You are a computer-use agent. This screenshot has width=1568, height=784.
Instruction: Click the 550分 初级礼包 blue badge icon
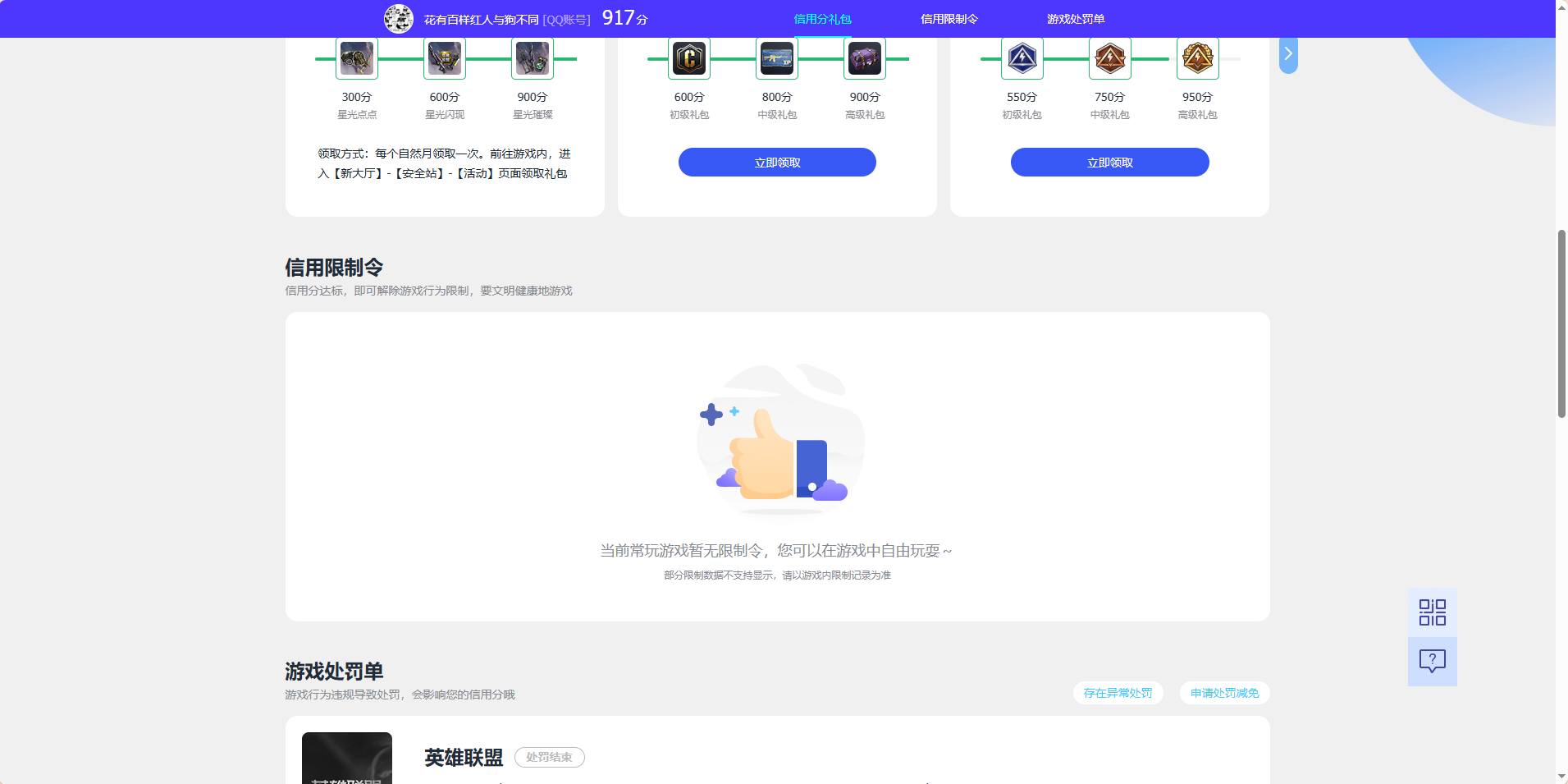tap(1022, 58)
